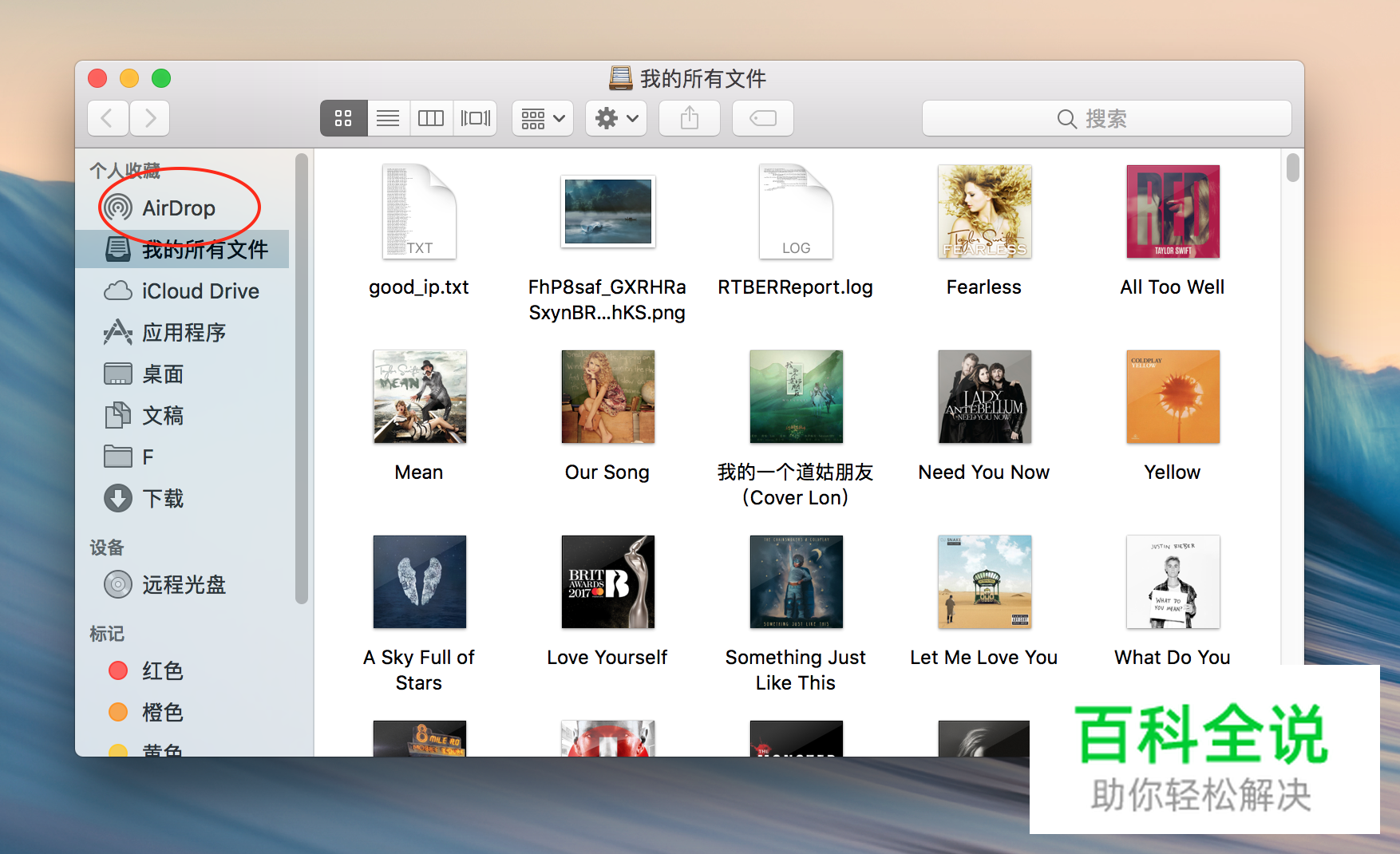1400x854 pixels.
Task: Click the Love Yourself label
Action: tap(607, 658)
